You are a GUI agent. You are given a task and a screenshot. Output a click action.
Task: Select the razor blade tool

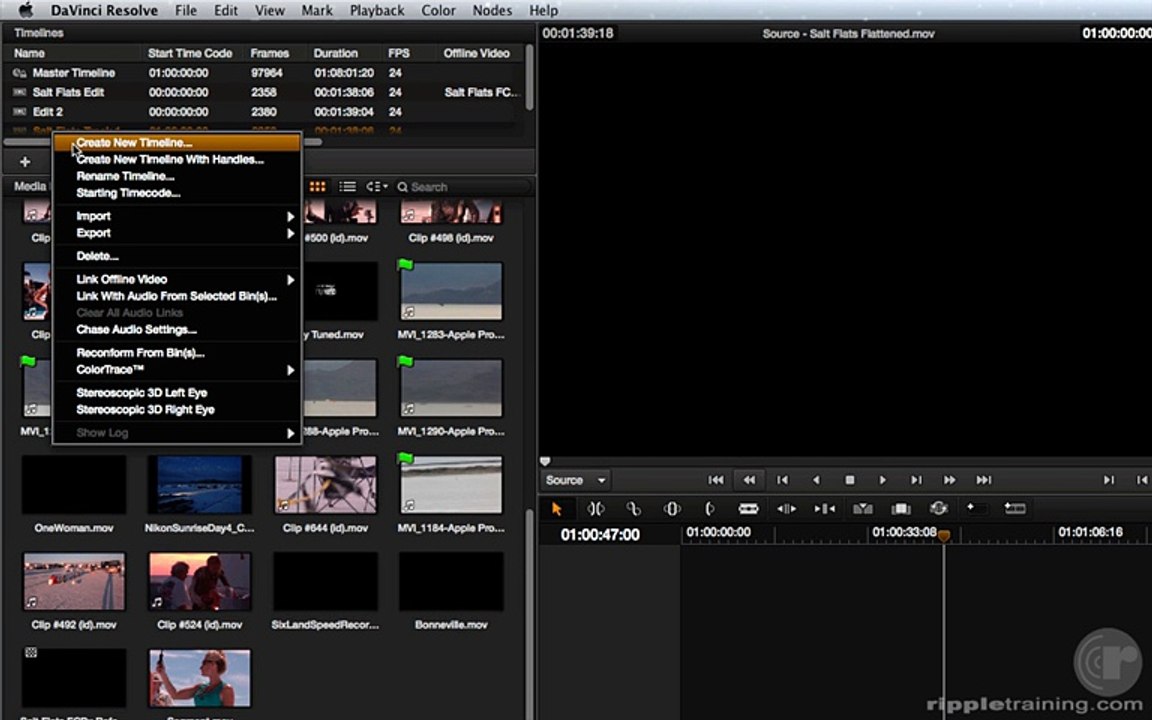point(748,508)
